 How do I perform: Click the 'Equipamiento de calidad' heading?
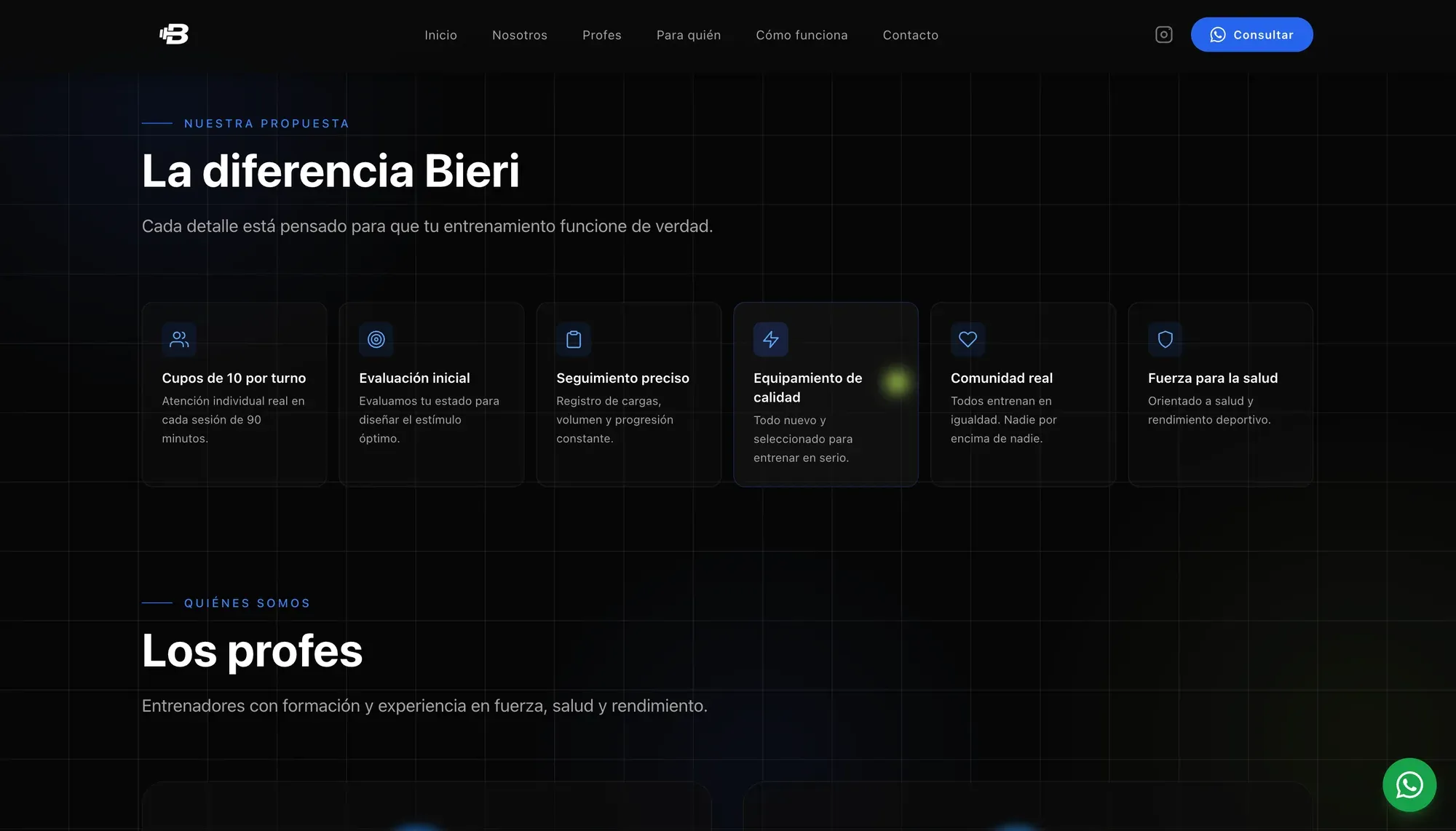point(807,387)
